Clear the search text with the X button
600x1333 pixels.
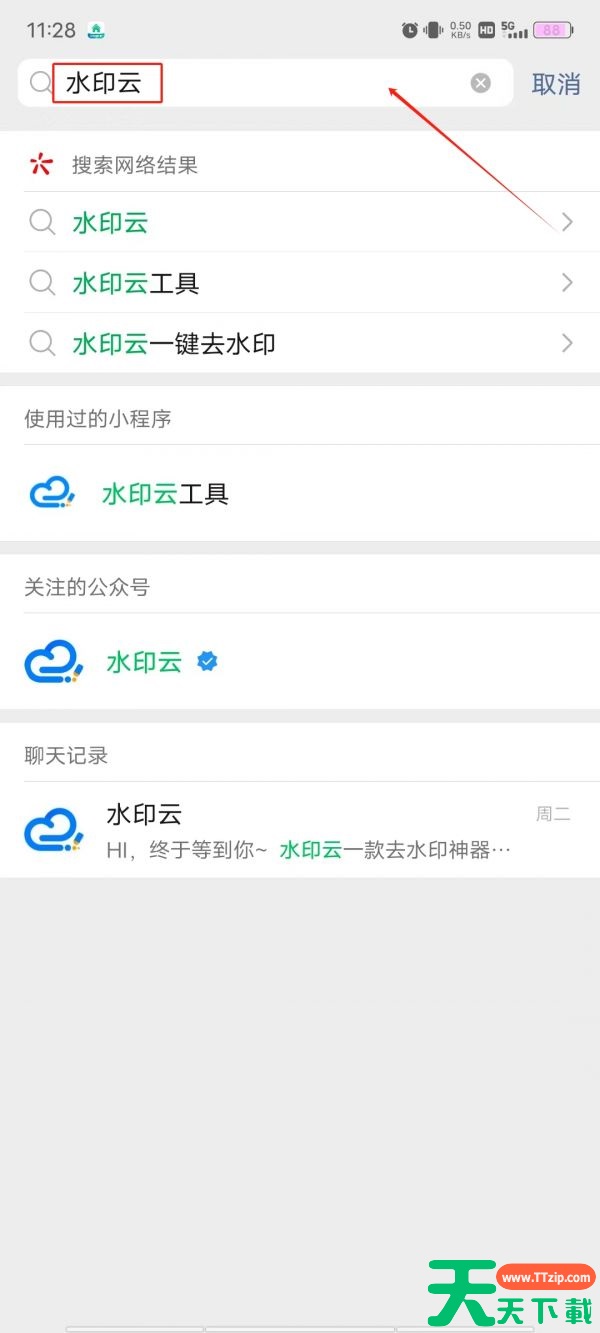pos(480,83)
